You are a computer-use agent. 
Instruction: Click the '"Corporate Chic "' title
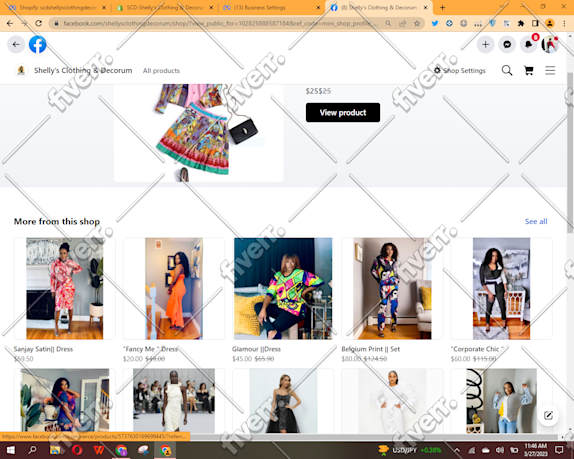click(x=477, y=349)
